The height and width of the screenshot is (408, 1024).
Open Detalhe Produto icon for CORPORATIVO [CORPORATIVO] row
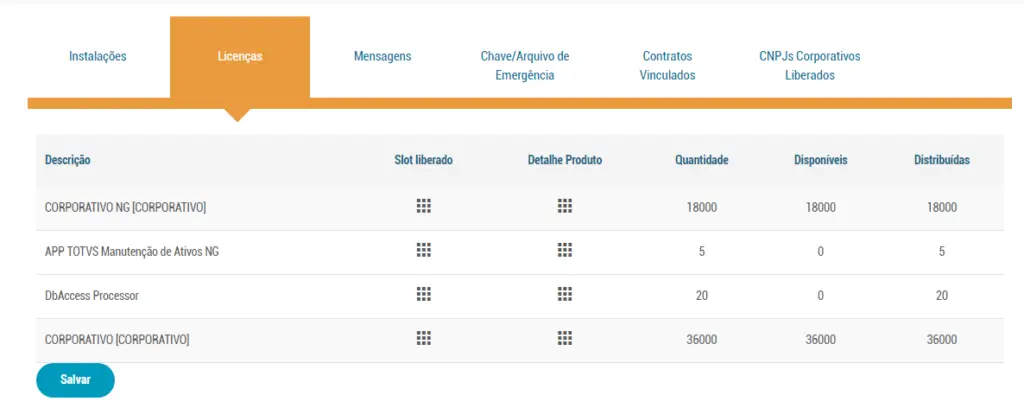565,338
